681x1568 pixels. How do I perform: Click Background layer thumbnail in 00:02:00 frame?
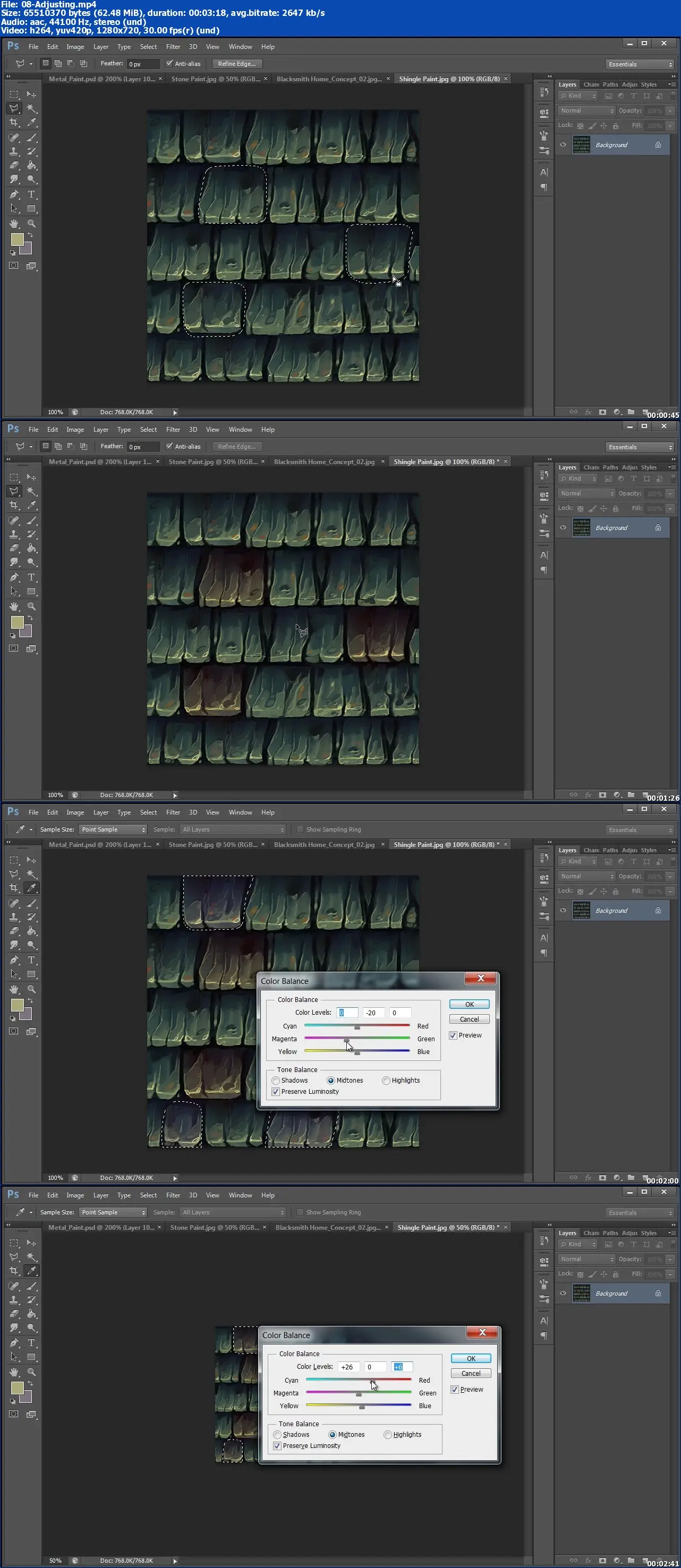coord(582,911)
